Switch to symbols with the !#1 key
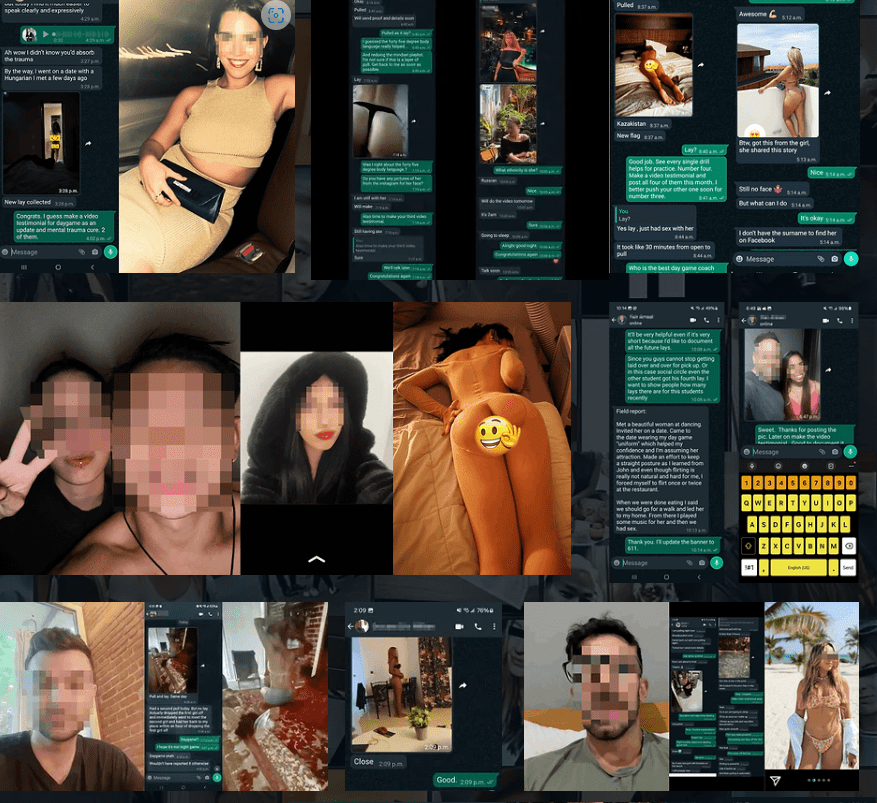 749,567
